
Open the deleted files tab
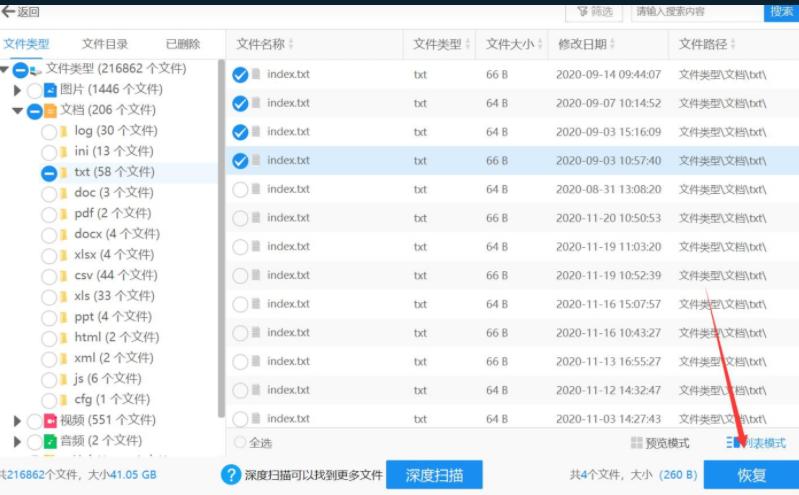coord(183,44)
